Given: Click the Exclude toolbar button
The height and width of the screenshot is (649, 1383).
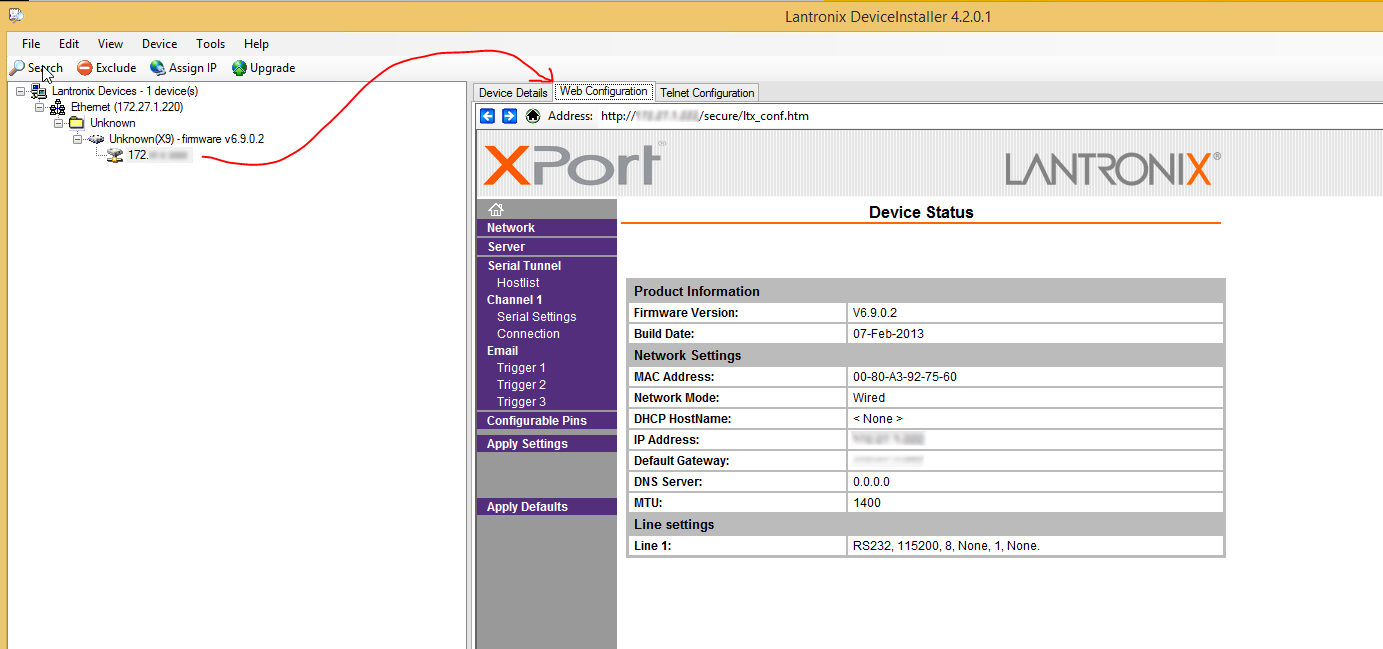Looking at the screenshot, I should (107, 68).
